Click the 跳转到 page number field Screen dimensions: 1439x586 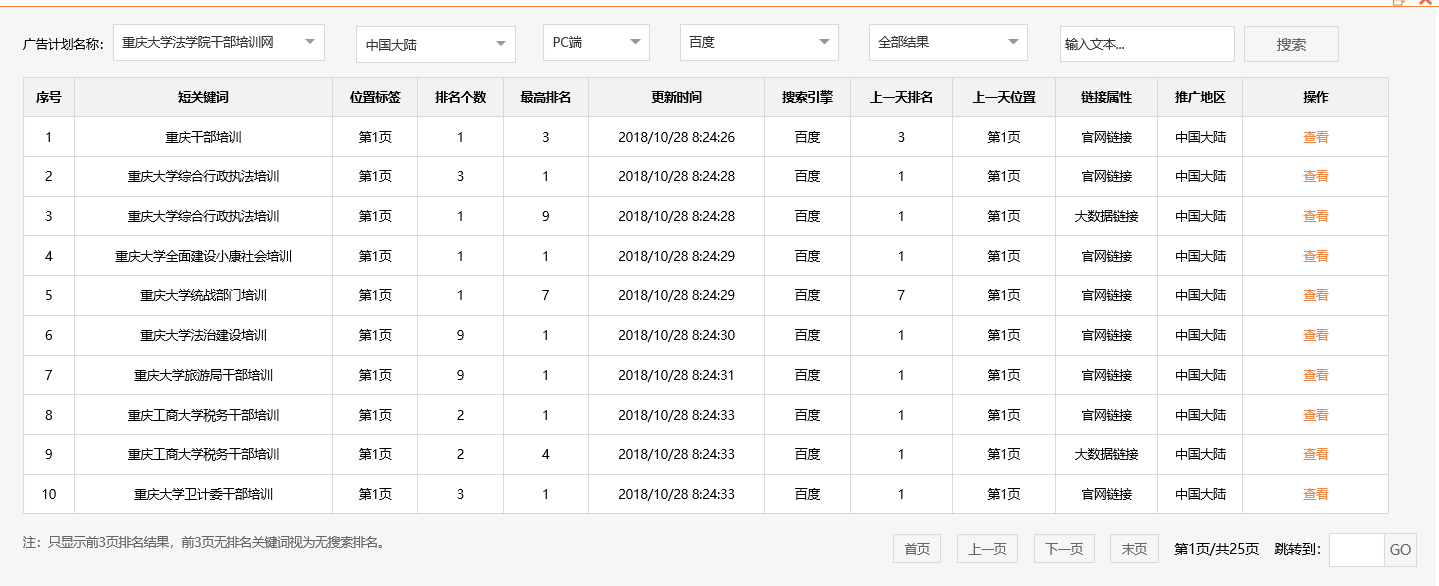pos(1356,550)
